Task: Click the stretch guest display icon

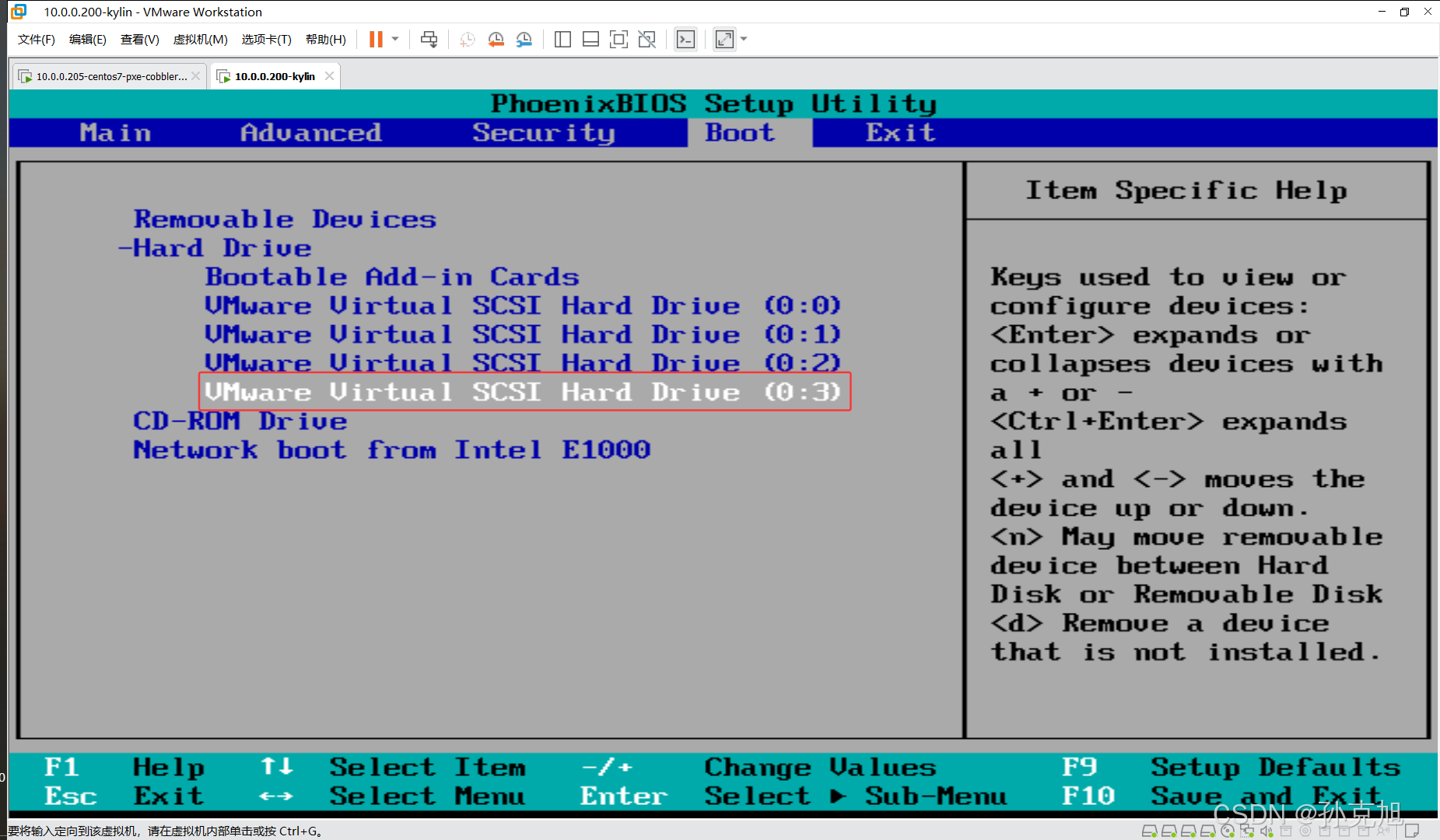Action: click(x=724, y=39)
